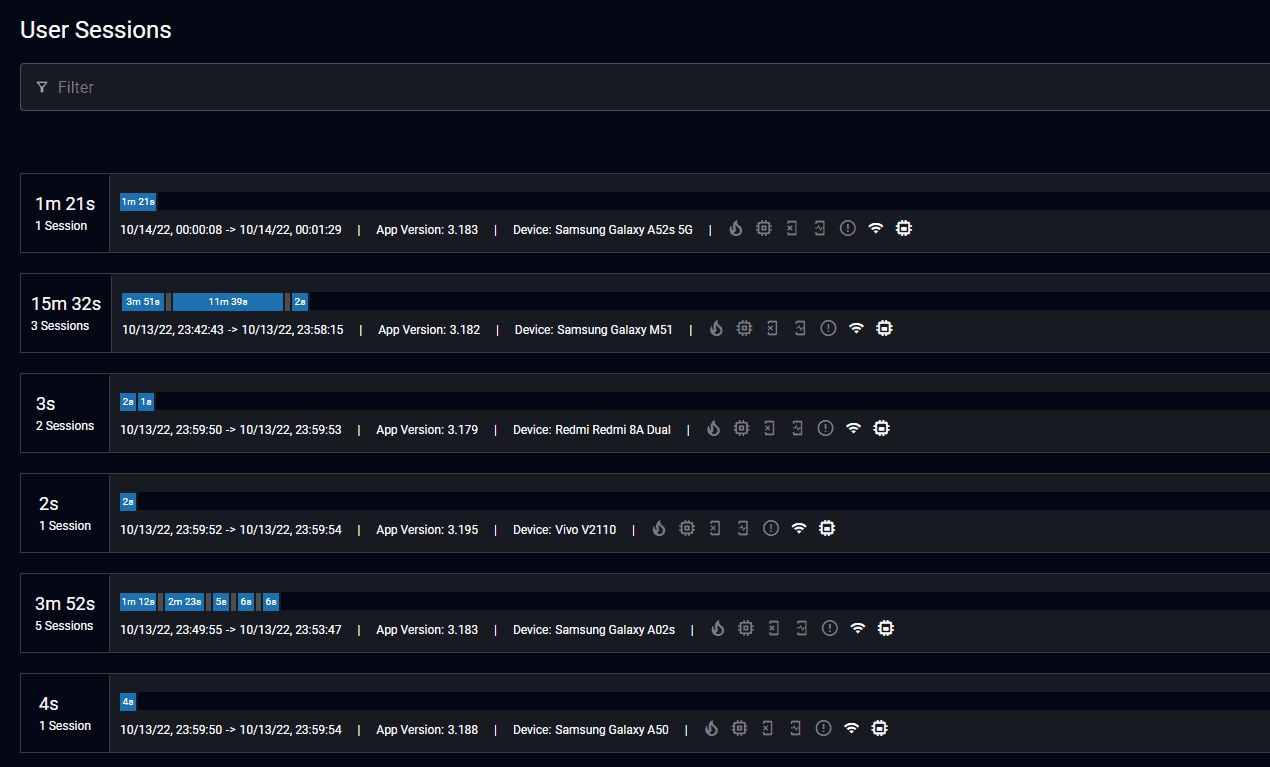
Task: Click the highlighted memory chip icon in Vivo V2110 row
Action: coord(826,528)
